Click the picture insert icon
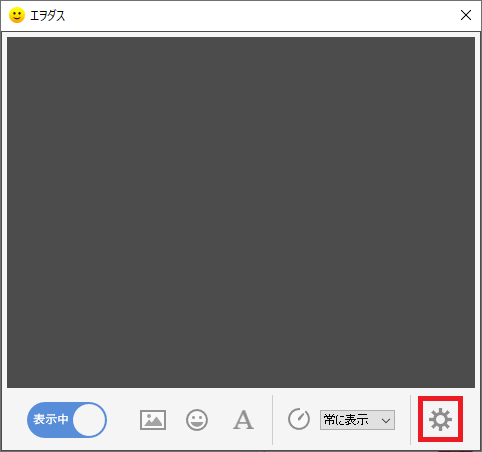Screen dimensions: 482x452 (x=153, y=420)
